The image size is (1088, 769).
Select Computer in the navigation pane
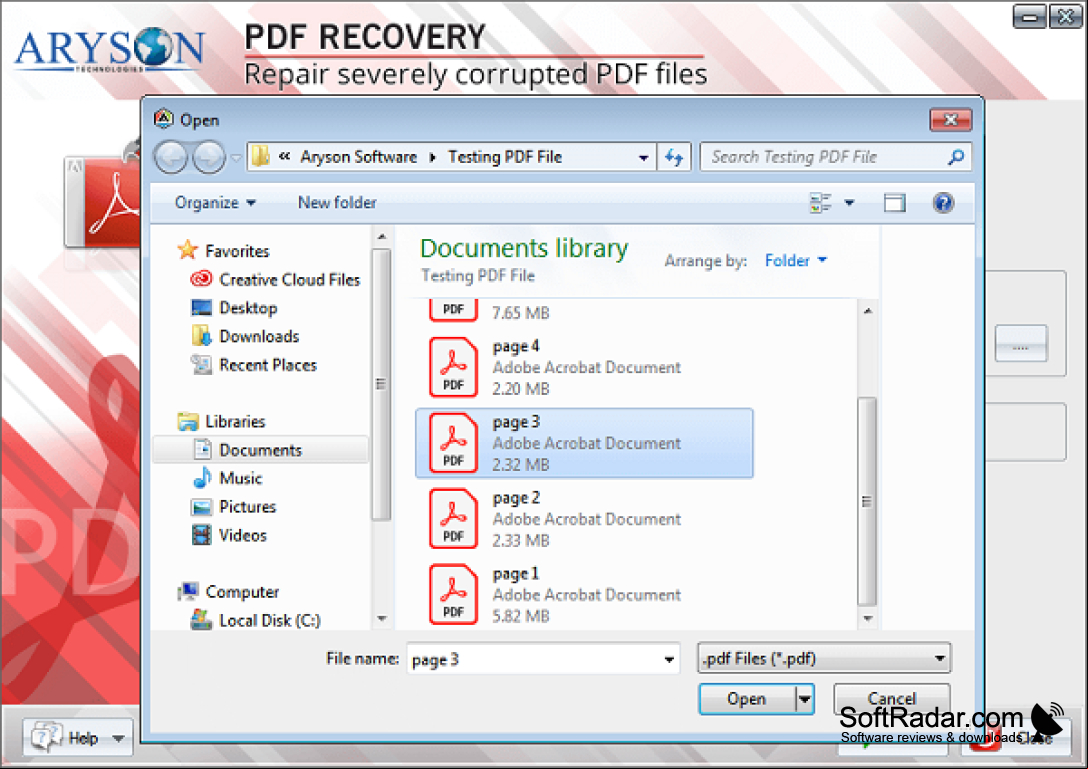[x=241, y=592]
